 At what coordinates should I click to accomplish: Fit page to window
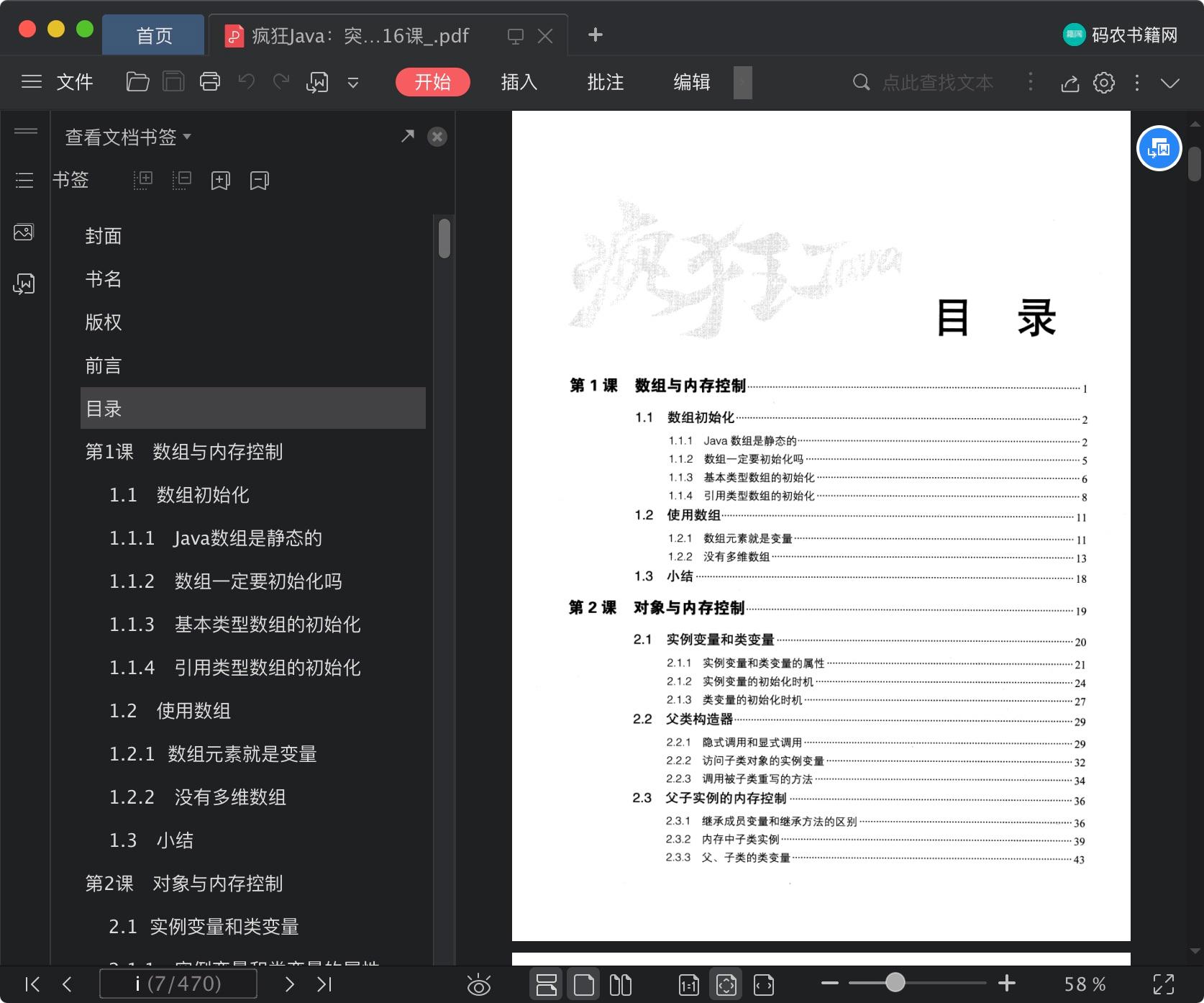pos(726,984)
